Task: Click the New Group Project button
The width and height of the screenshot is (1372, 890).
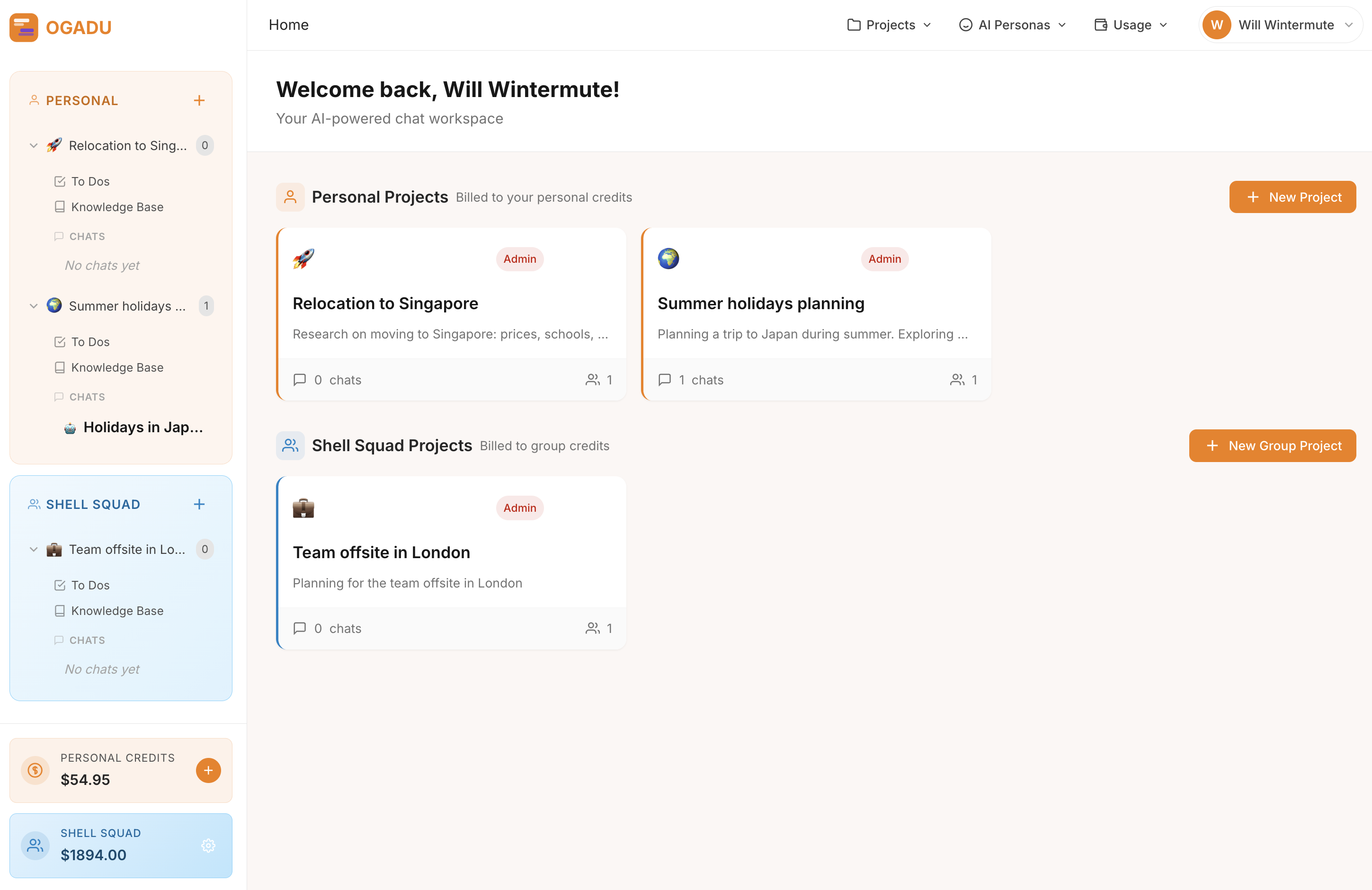Action: 1272,445
